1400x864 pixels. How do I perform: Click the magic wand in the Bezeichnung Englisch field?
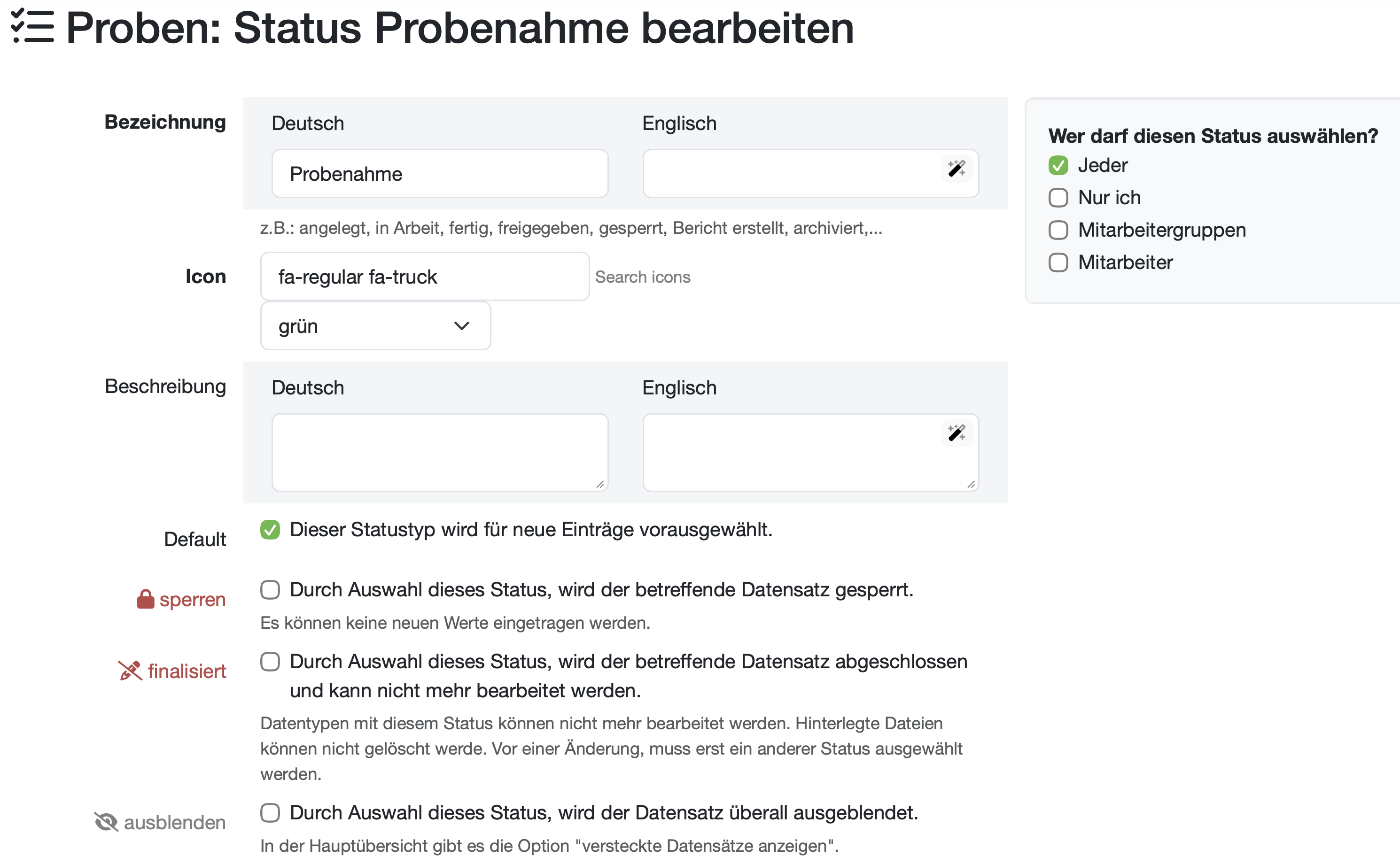pyautogui.click(x=956, y=169)
